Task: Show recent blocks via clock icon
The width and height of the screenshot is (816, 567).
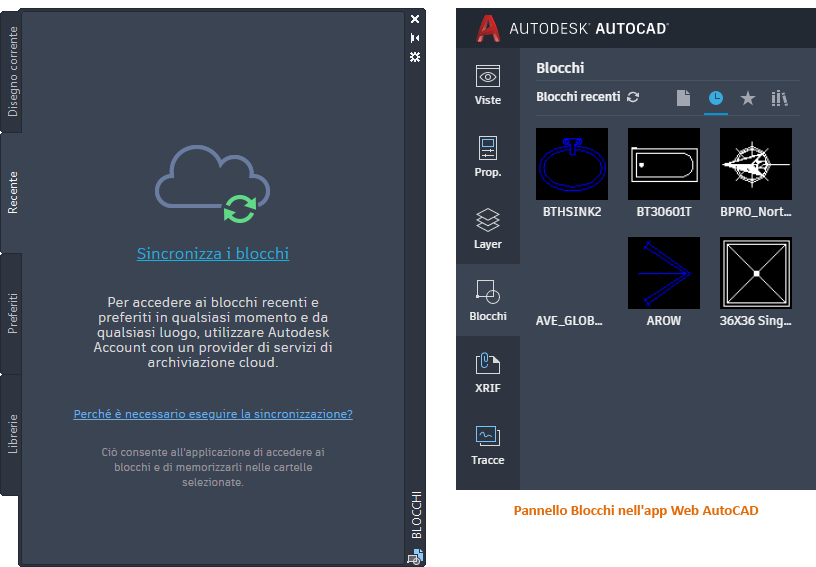Action: click(716, 98)
